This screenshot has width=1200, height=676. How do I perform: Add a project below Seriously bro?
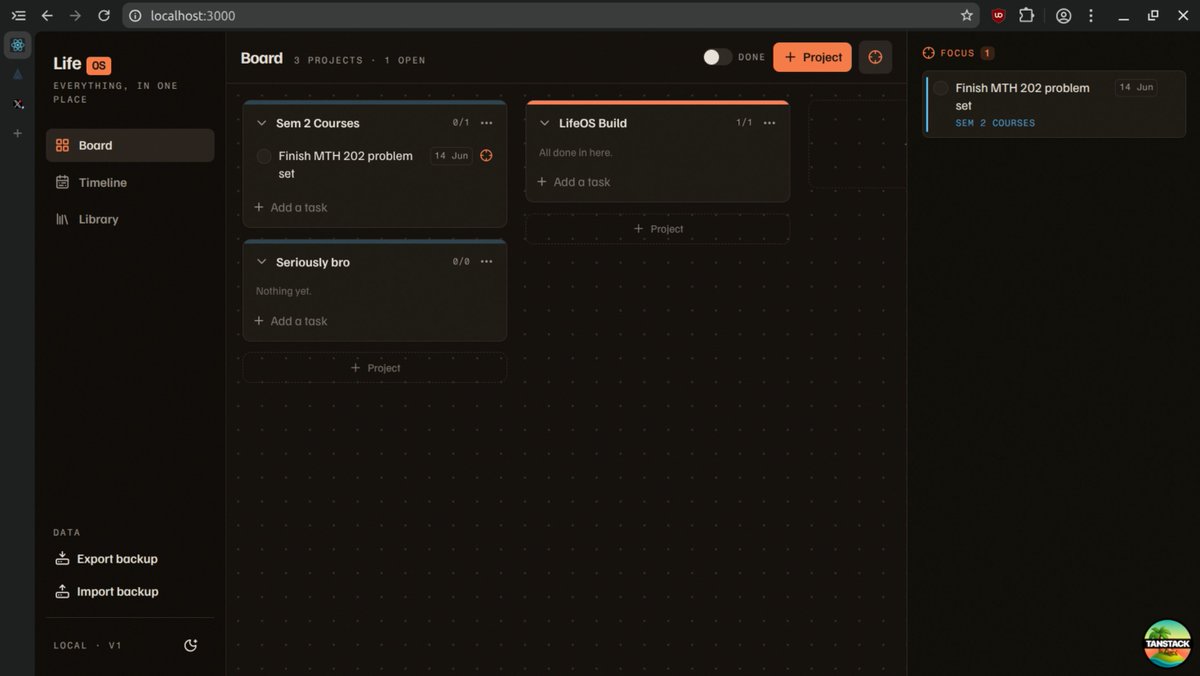[x=375, y=368]
